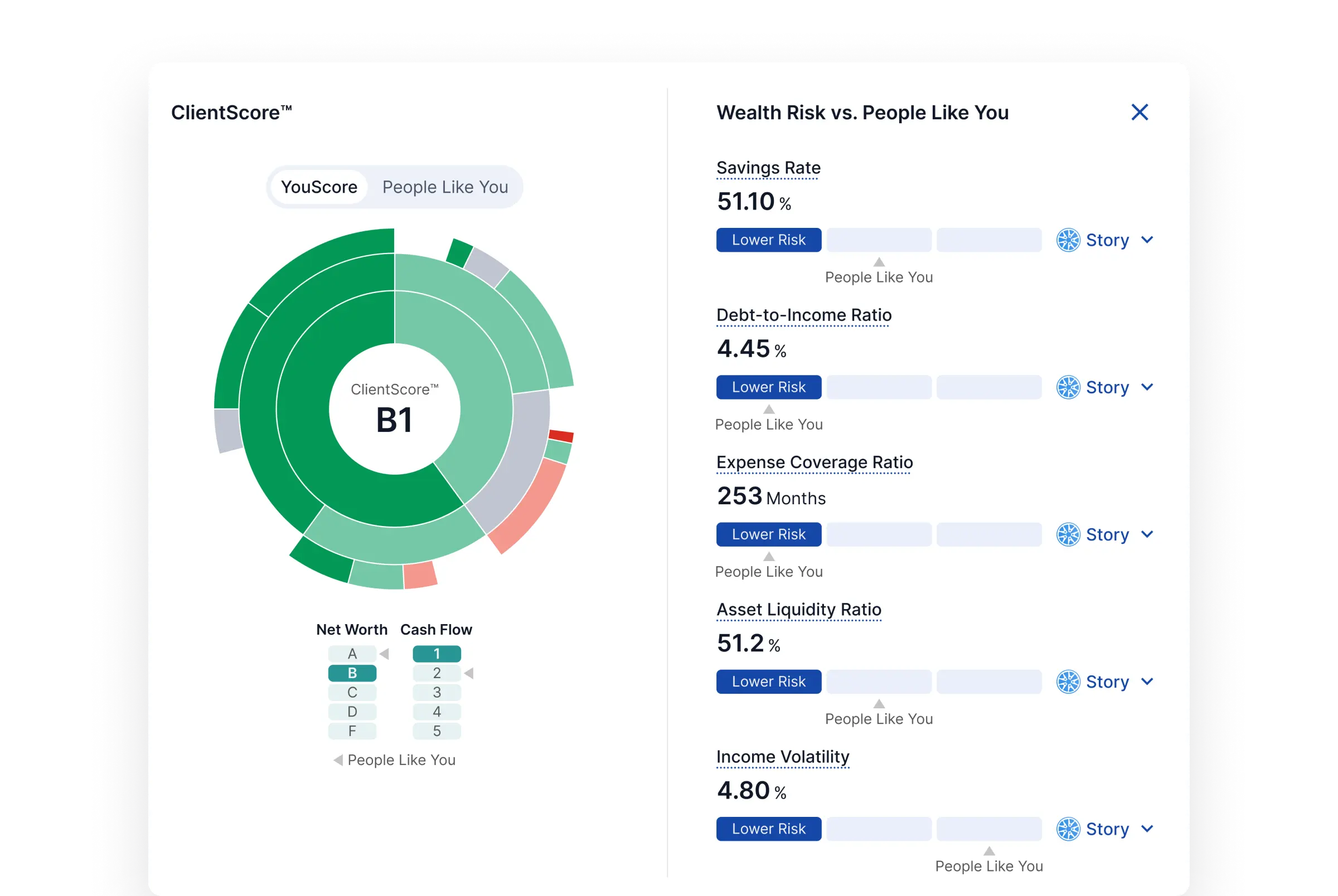Click the B1 ClientScore chart center
The width and height of the screenshot is (1338, 896).
pyautogui.click(x=394, y=409)
